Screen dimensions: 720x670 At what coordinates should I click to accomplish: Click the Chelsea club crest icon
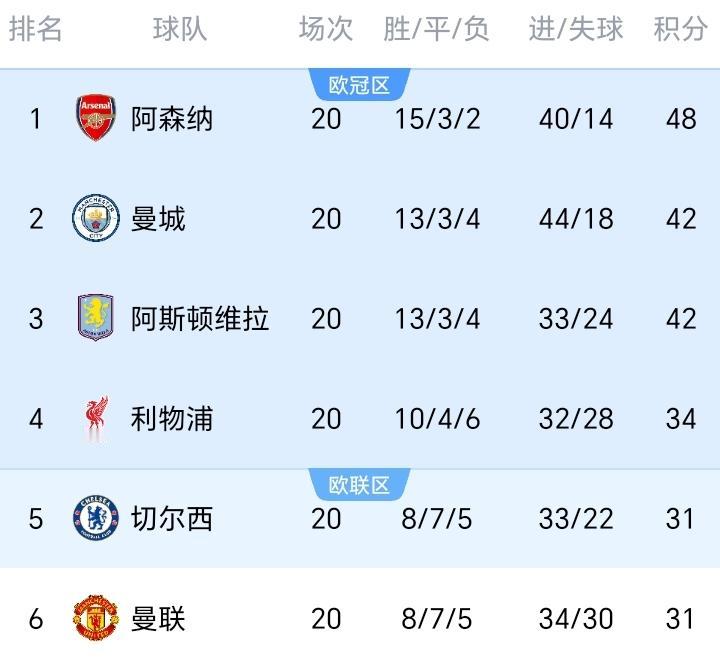click(96, 519)
